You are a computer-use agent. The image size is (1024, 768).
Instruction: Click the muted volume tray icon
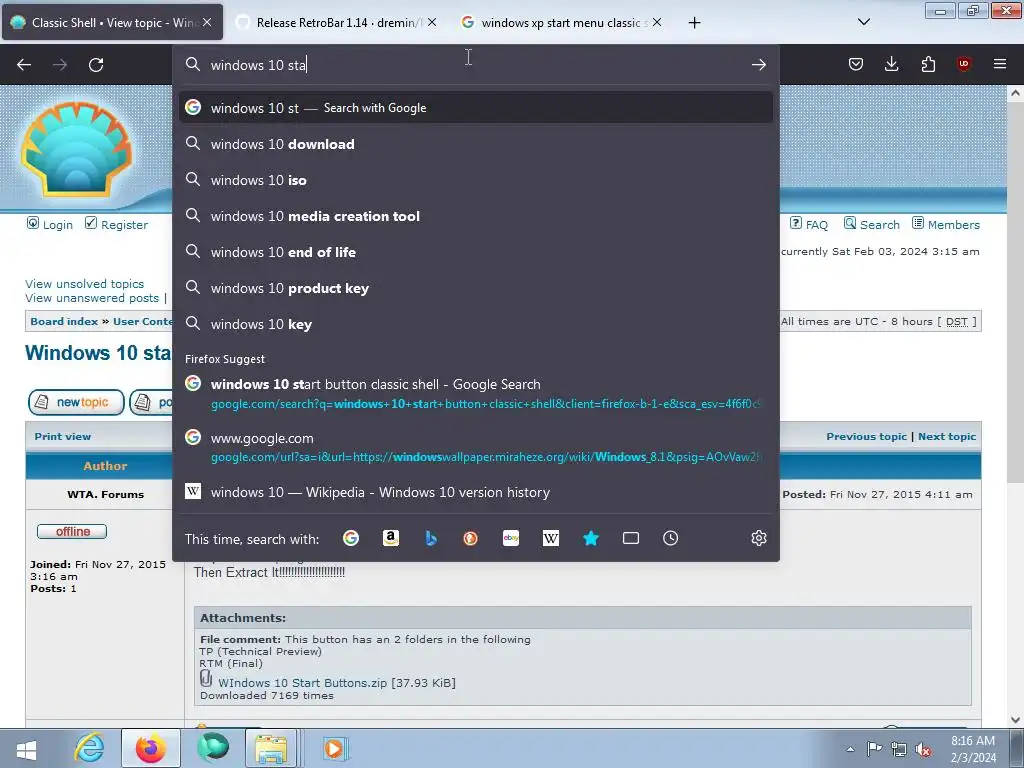tap(923, 749)
